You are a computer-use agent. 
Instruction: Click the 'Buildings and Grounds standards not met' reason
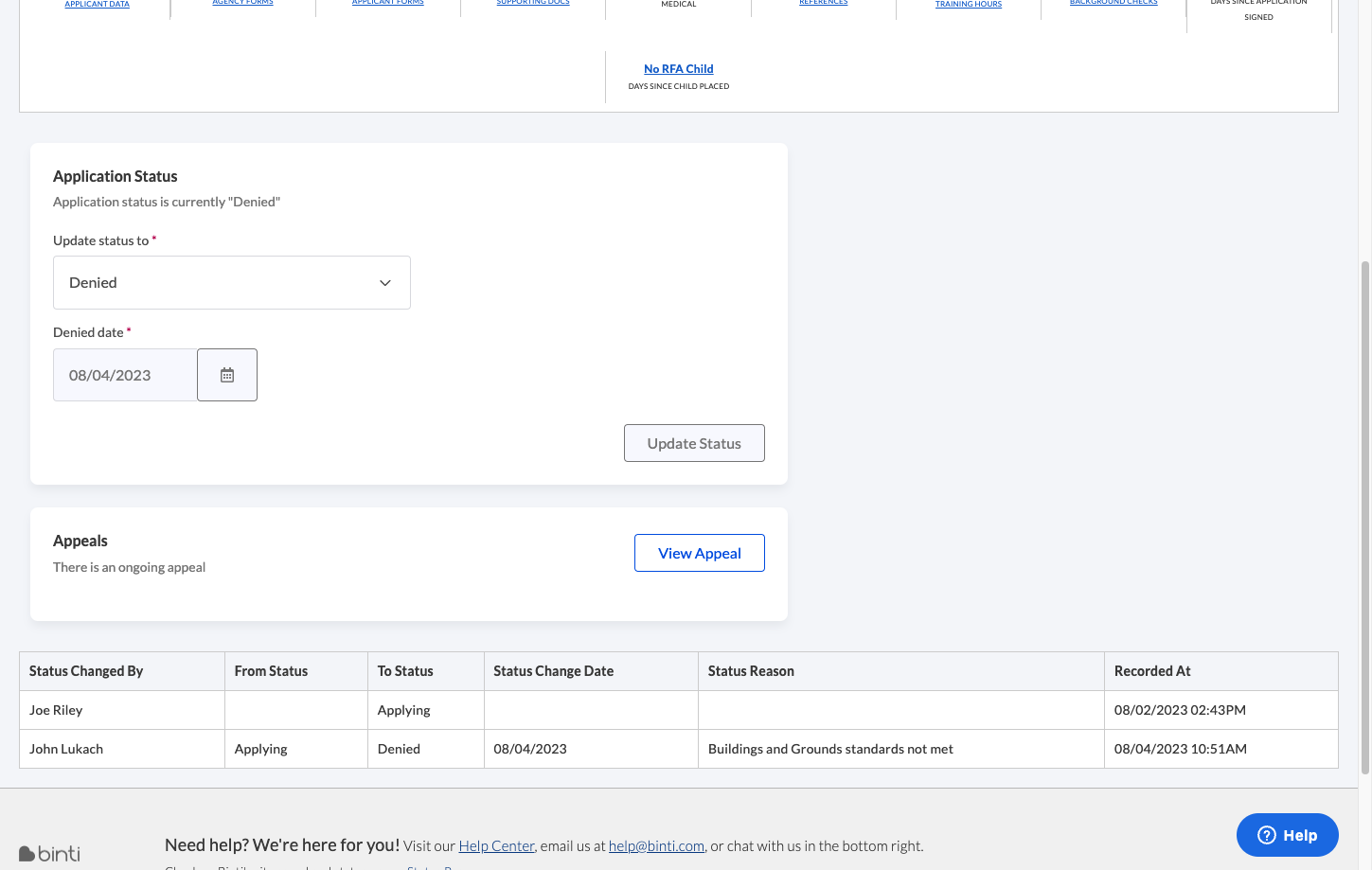point(830,749)
